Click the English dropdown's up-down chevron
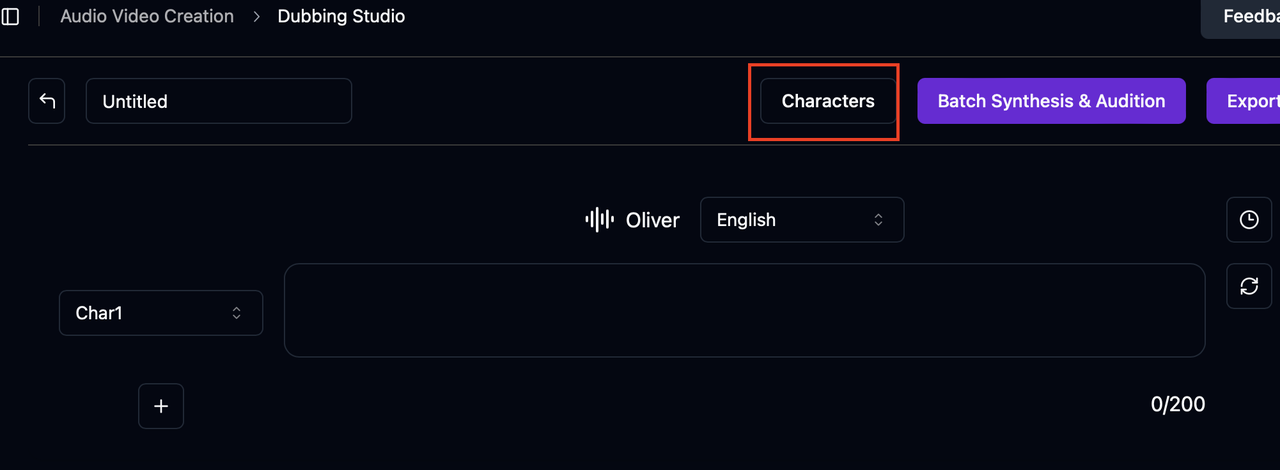This screenshot has width=1280, height=470. click(878, 220)
